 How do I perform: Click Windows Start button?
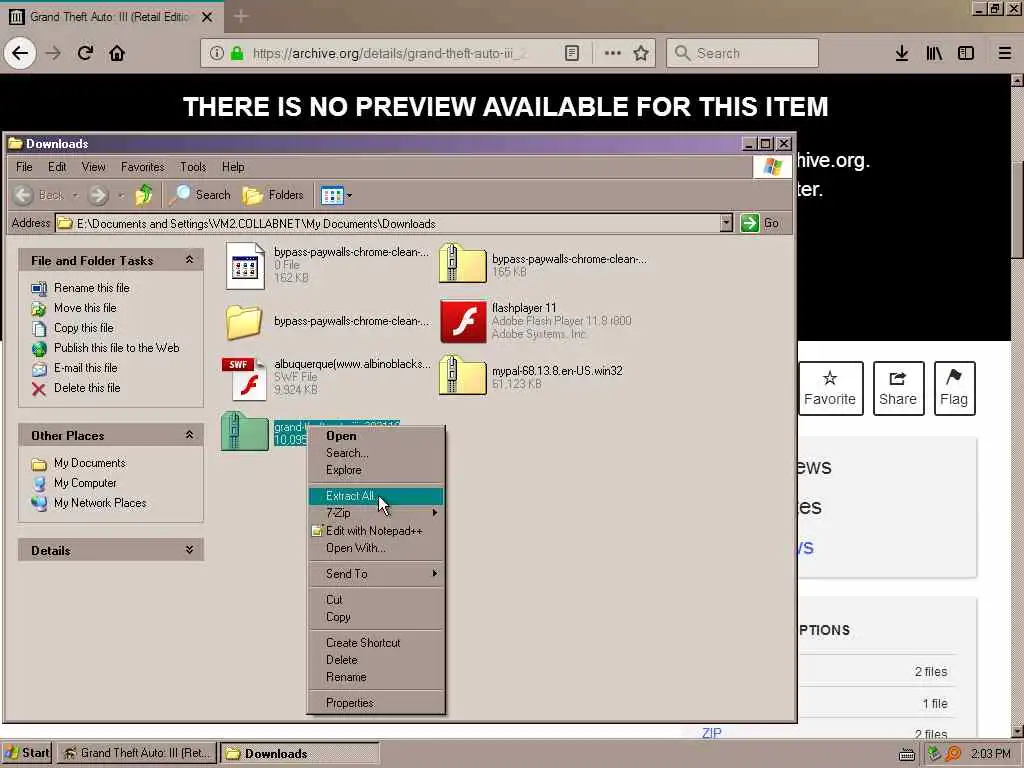pyautogui.click(x=26, y=753)
